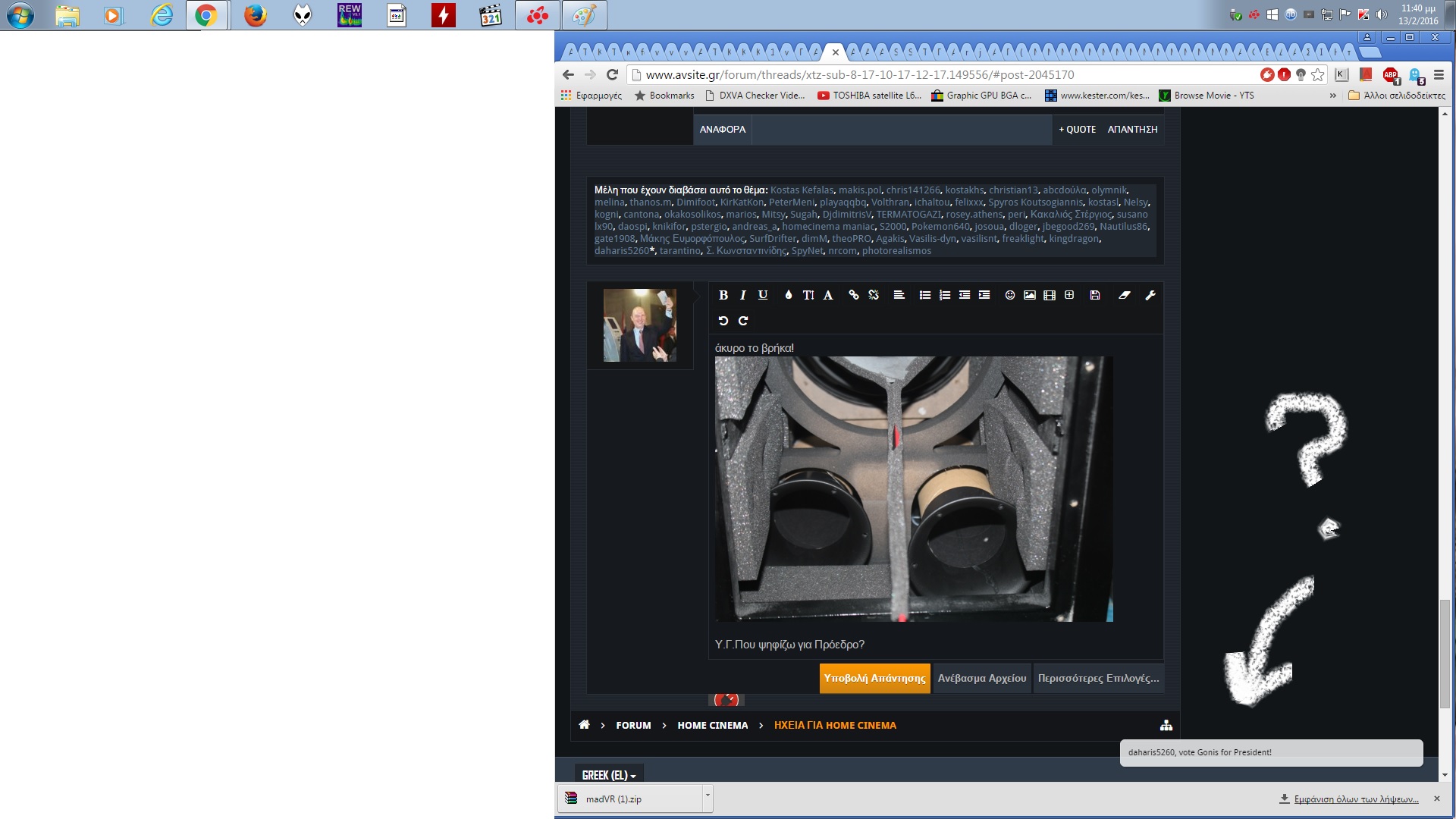Insert media with the film icon
Image resolution: width=1456 pixels, height=819 pixels.
1050,295
